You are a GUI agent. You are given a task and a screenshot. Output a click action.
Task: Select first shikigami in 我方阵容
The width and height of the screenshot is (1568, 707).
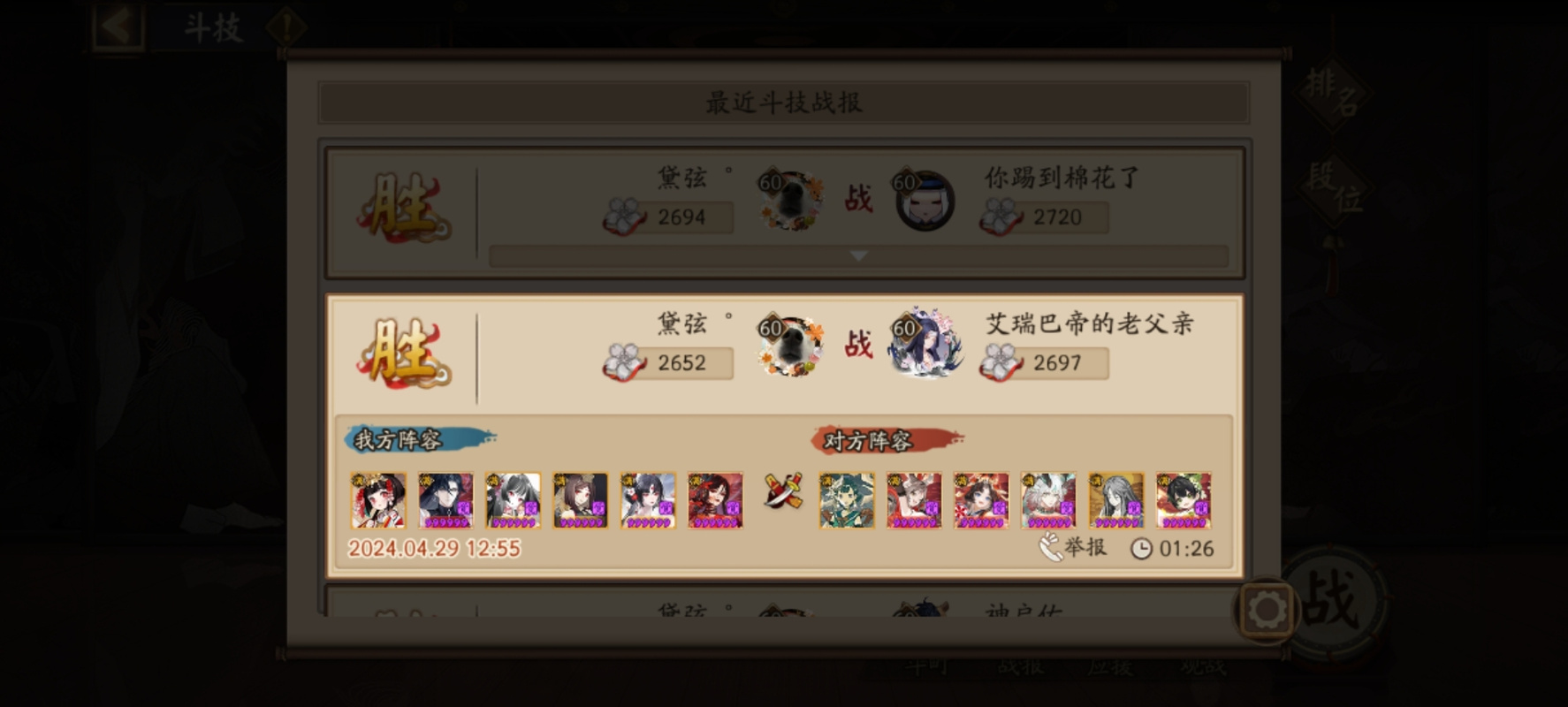(378, 500)
